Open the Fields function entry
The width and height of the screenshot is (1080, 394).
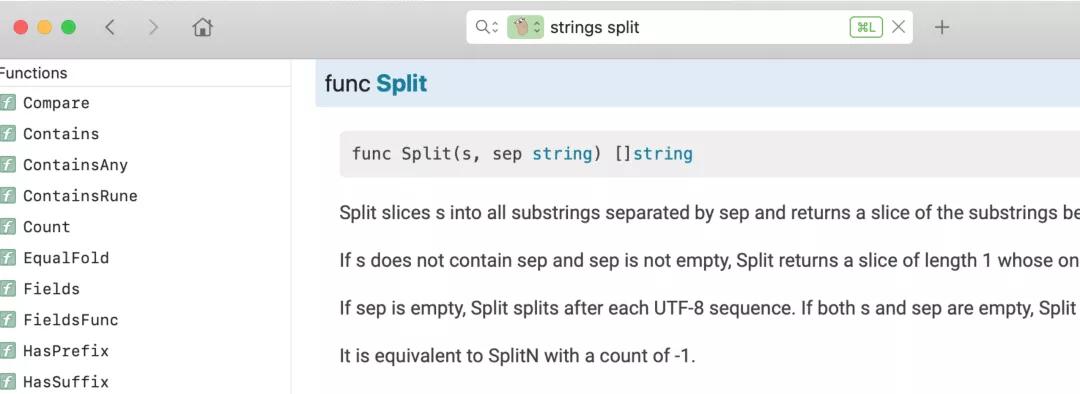tap(52, 289)
